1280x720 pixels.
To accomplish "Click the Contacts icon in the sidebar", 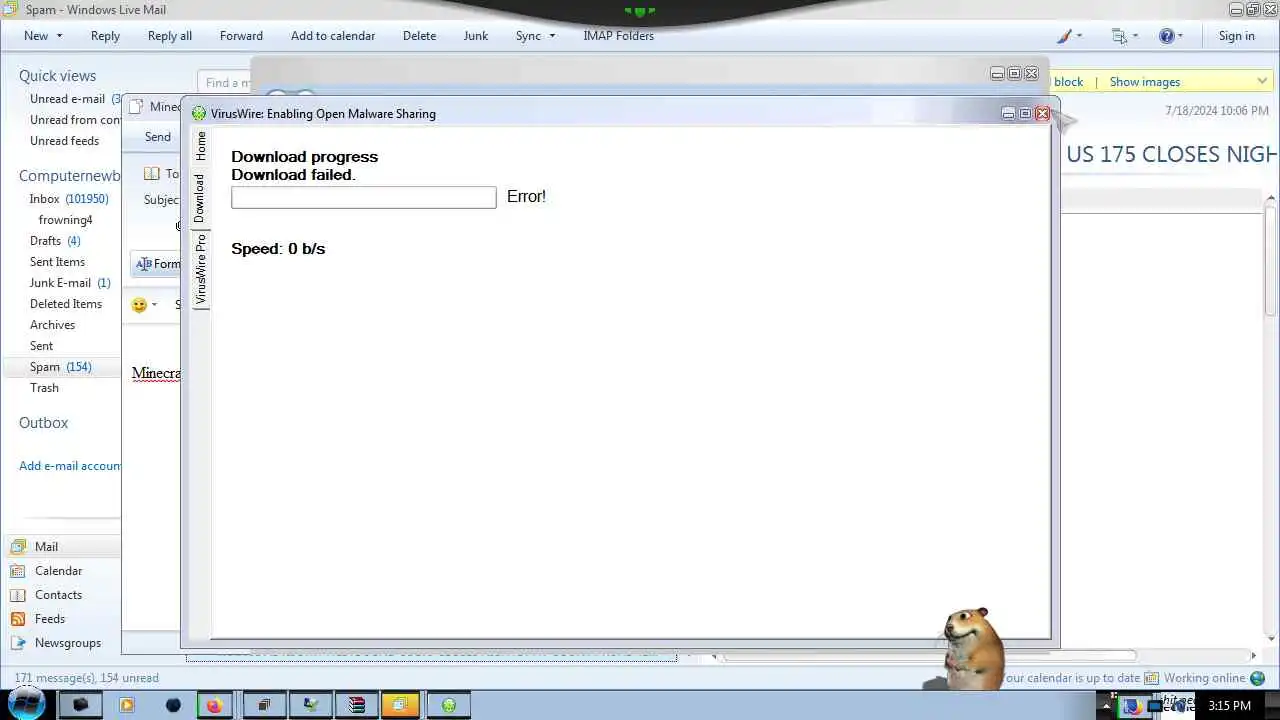I will point(17,595).
